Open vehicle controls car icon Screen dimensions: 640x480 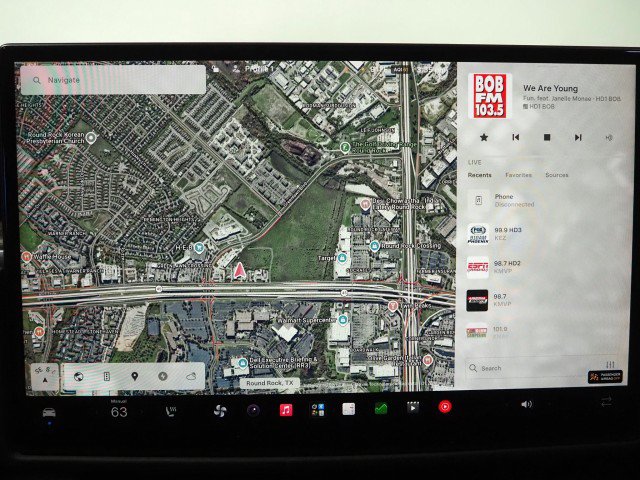click(49, 412)
